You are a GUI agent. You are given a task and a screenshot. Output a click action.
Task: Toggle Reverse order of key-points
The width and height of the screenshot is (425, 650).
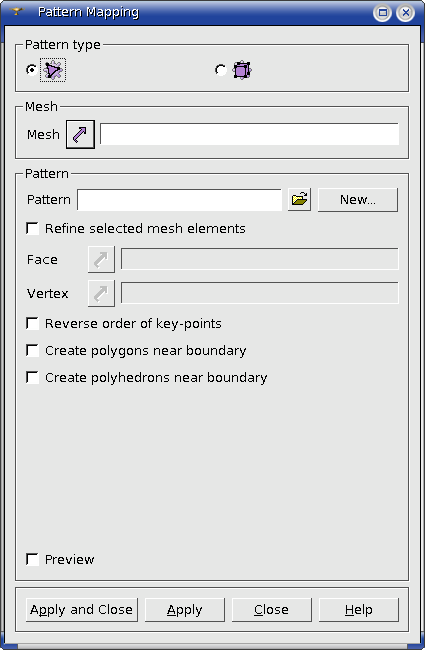point(32,323)
